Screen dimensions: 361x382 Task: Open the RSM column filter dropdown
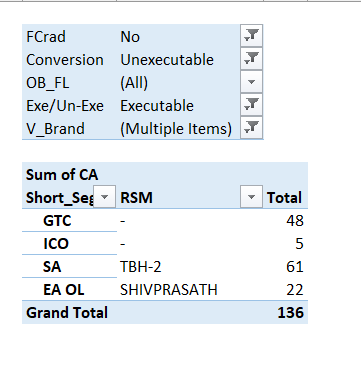(252, 197)
